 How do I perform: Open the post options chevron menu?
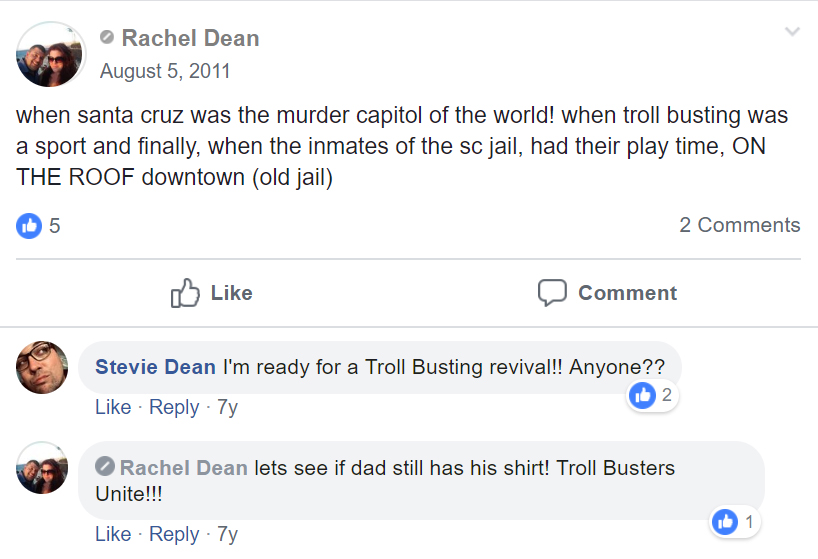click(x=792, y=32)
